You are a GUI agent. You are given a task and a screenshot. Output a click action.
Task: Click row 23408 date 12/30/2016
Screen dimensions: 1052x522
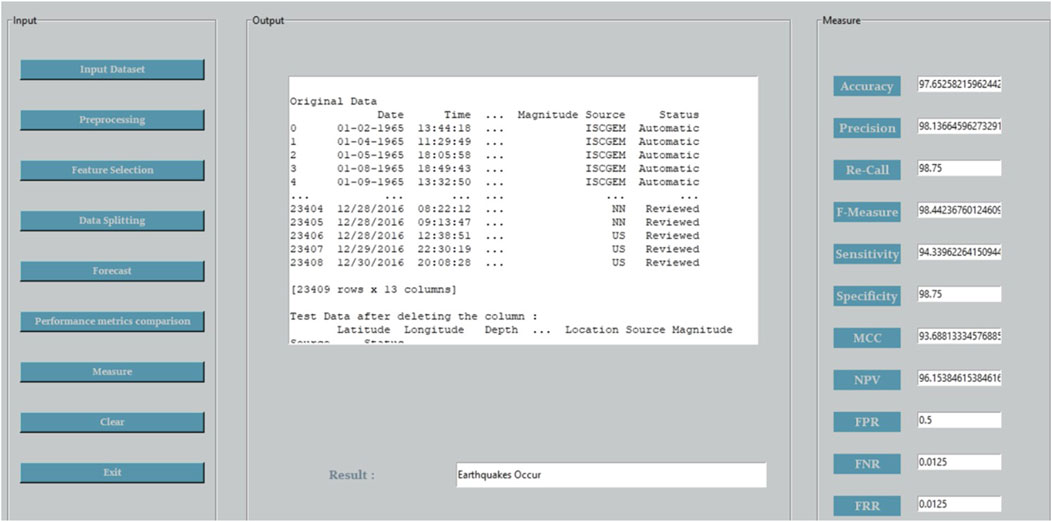tap(370, 263)
